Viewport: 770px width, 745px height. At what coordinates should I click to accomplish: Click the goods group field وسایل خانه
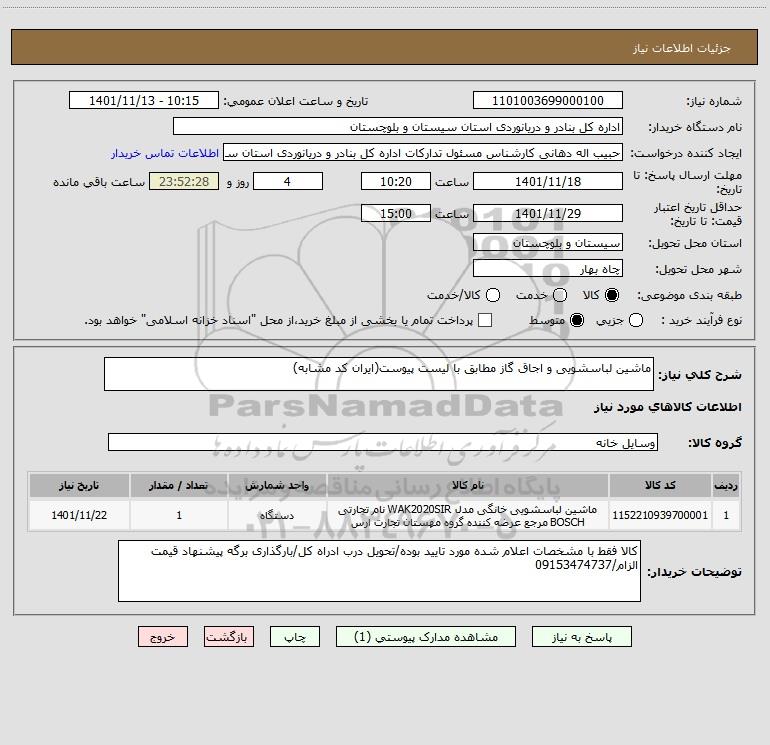383,442
